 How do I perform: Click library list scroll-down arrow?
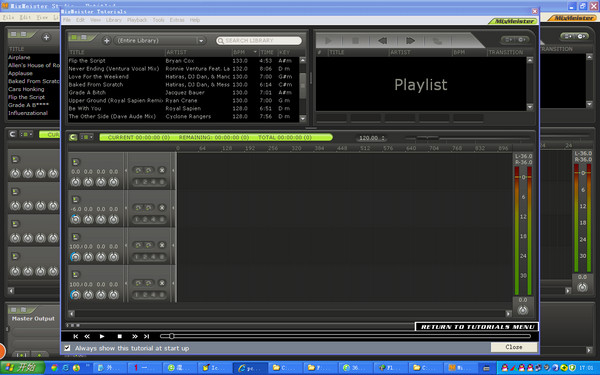(x=303, y=118)
